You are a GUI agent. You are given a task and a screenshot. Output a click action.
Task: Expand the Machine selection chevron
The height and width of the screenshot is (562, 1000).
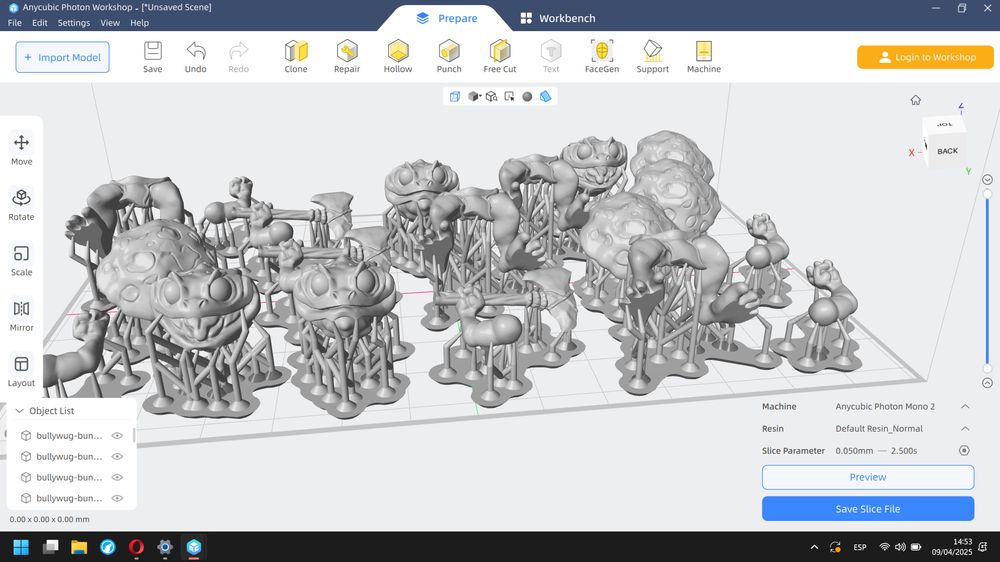965,407
